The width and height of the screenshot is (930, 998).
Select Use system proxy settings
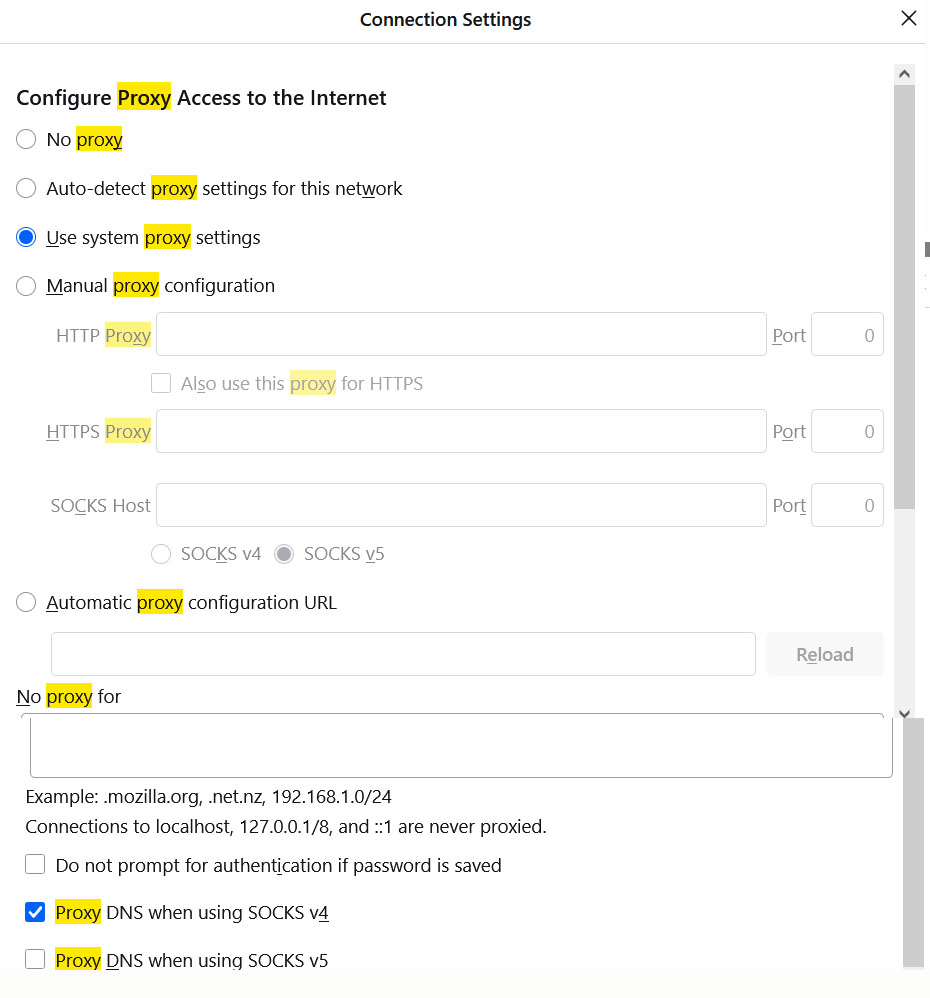pyautogui.click(x=27, y=238)
